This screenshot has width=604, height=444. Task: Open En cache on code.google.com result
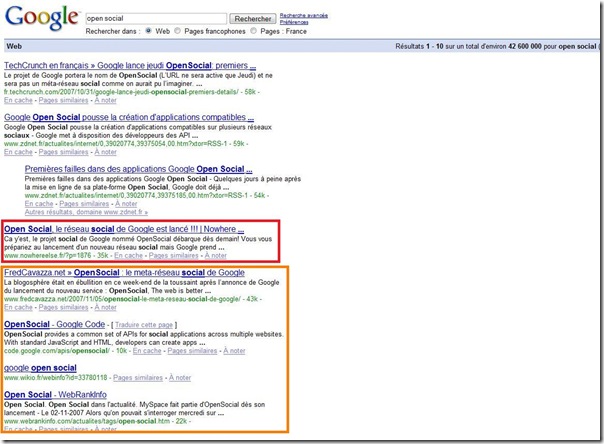147,351
